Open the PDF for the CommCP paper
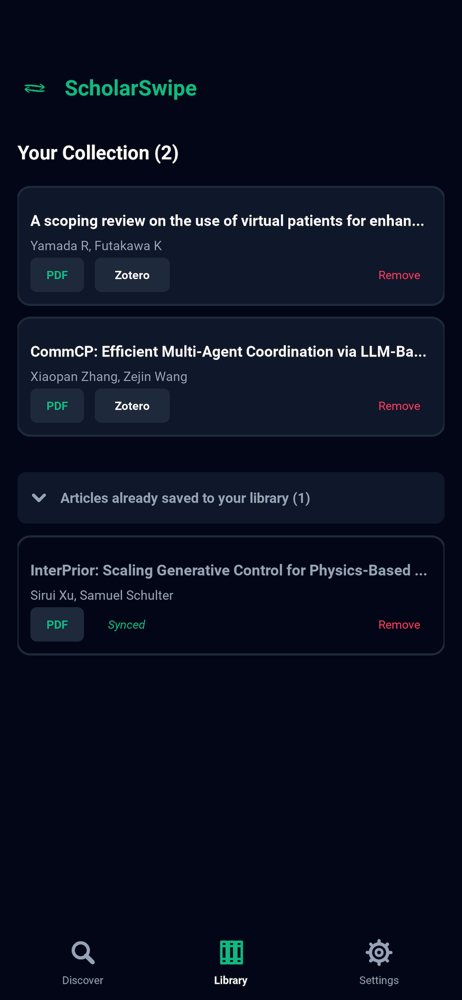Image resolution: width=462 pixels, height=1000 pixels. [57, 406]
